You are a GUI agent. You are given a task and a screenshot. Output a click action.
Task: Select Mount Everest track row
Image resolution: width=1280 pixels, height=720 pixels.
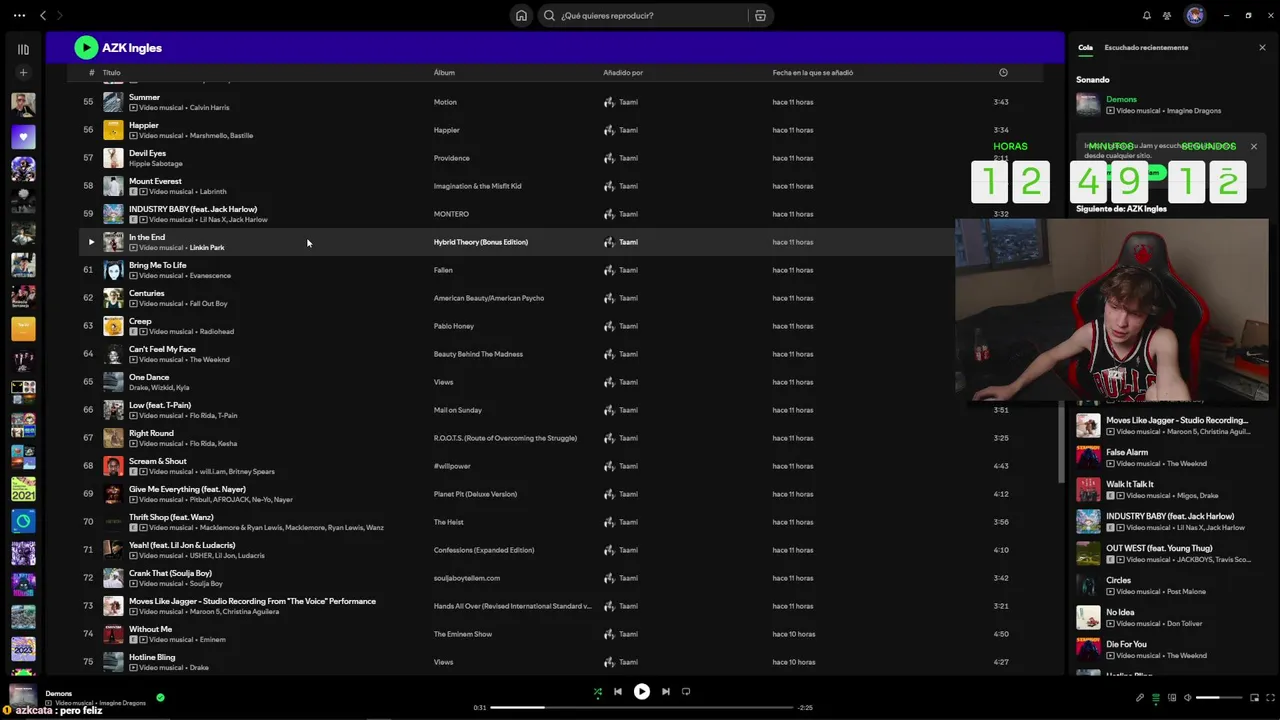click(x=560, y=186)
